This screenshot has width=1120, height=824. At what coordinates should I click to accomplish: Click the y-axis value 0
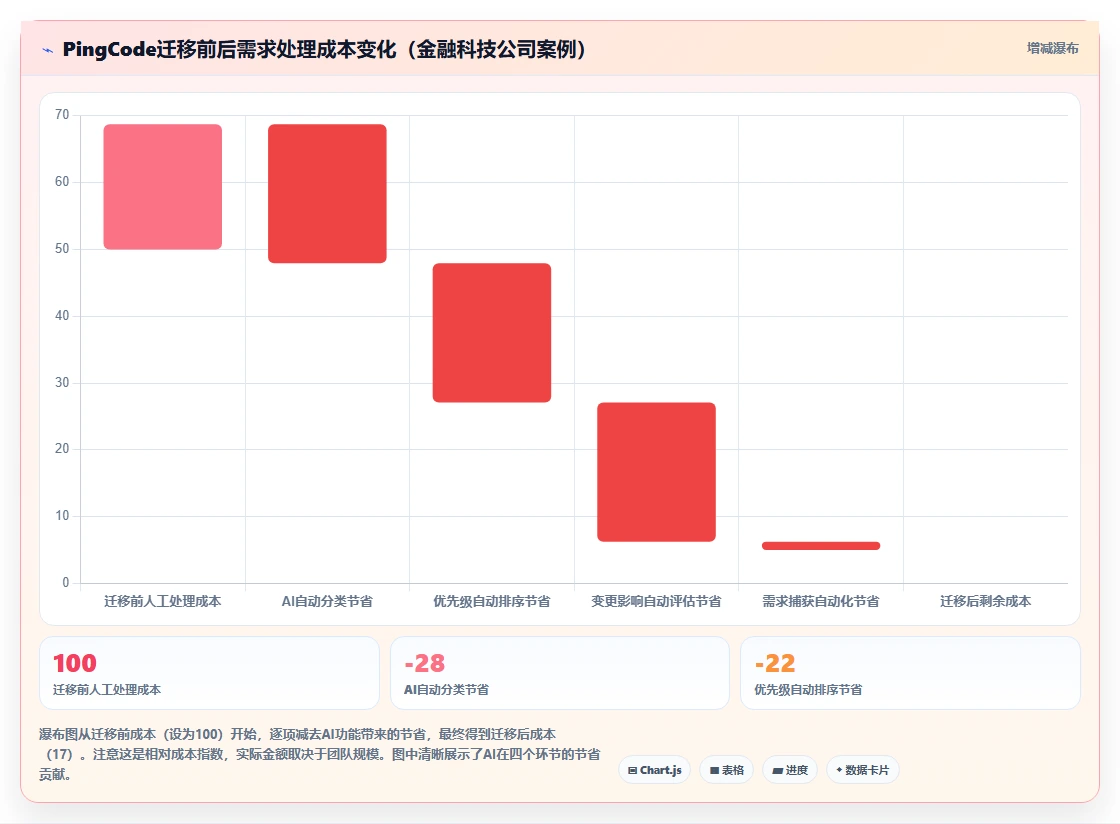pos(66,583)
